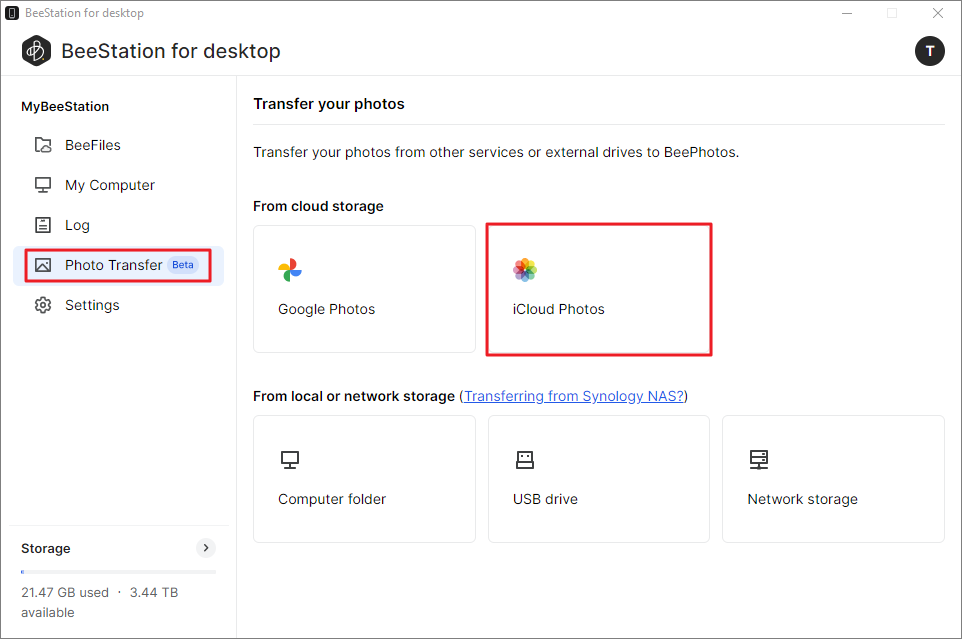This screenshot has height=639, width=962.
Task: Click the My Computer monitor icon
Action: tap(43, 185)
